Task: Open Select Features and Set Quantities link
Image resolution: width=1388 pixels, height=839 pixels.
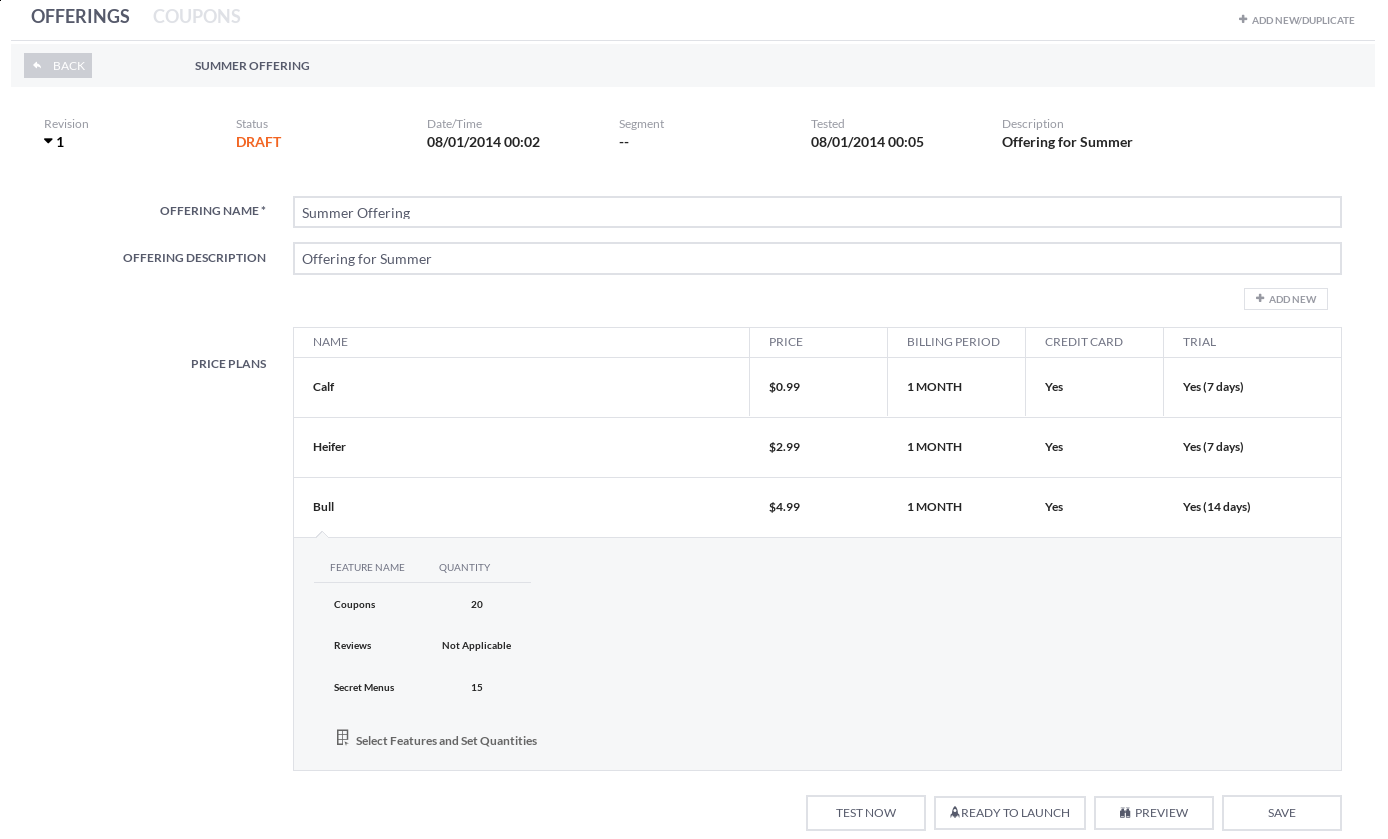Action: coord(446,741)
